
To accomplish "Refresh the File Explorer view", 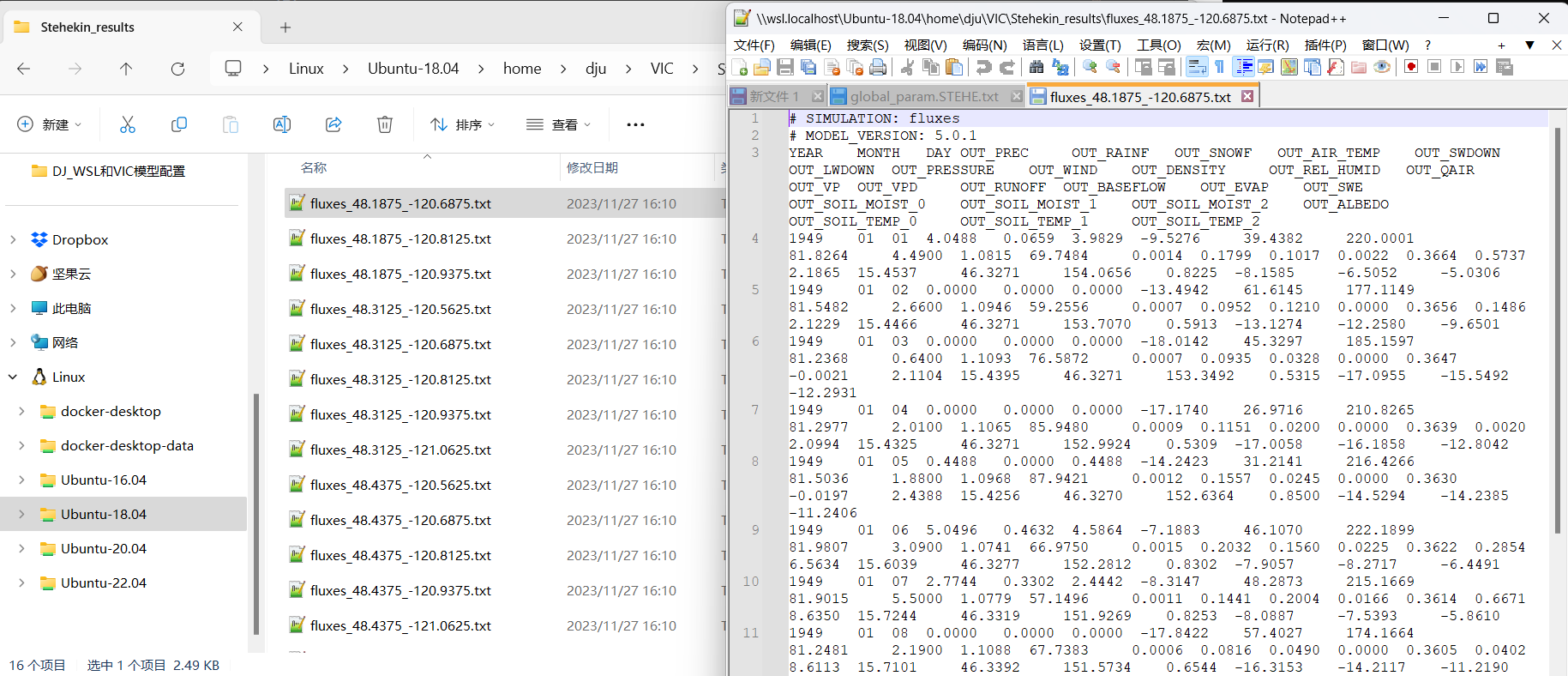I will pos(177,69).
